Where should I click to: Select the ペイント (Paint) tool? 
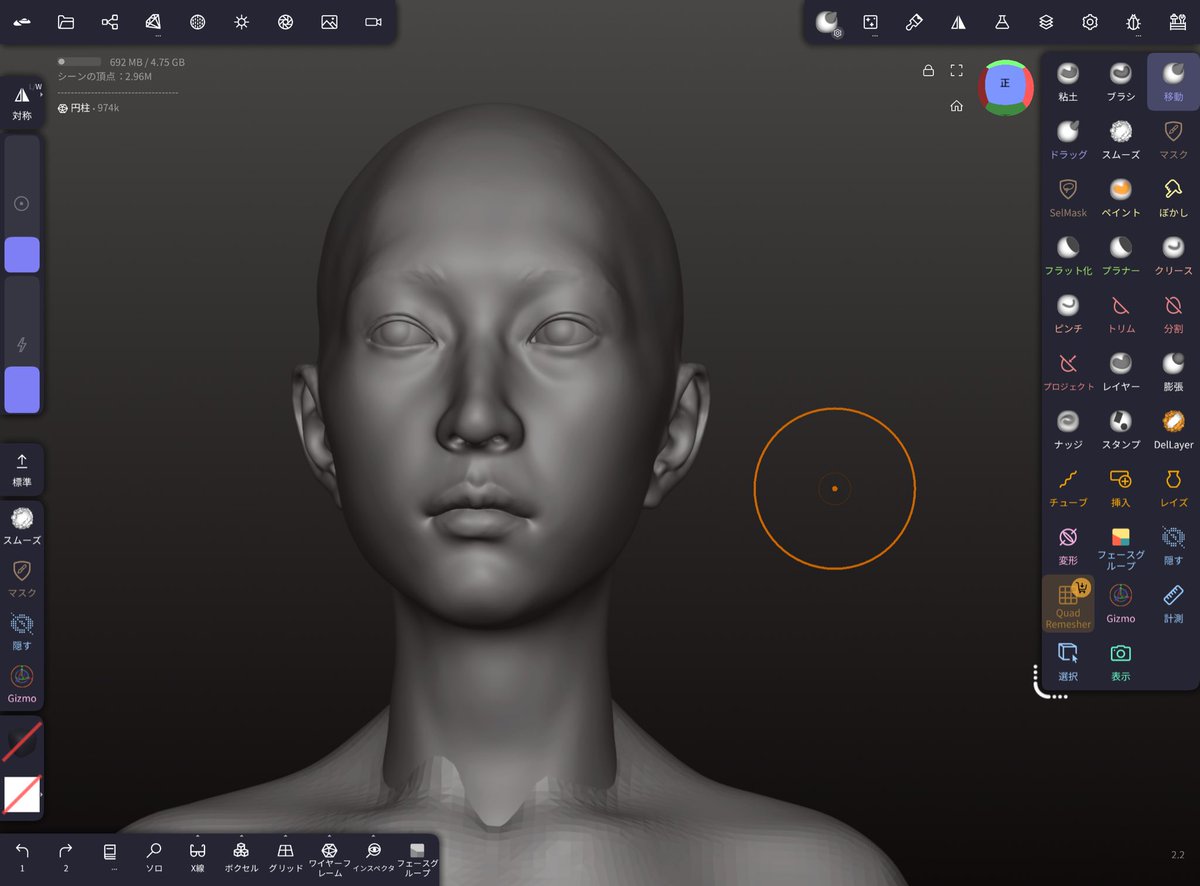coord(1121,197)
